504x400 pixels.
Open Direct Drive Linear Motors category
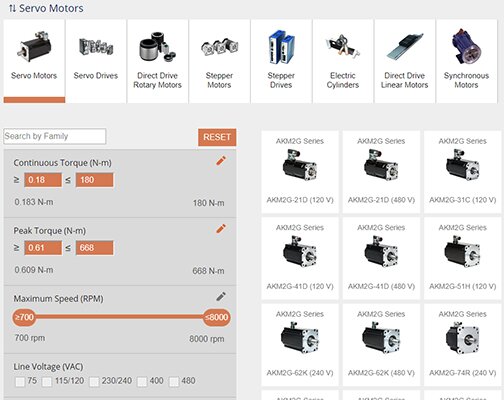(405, 61)
